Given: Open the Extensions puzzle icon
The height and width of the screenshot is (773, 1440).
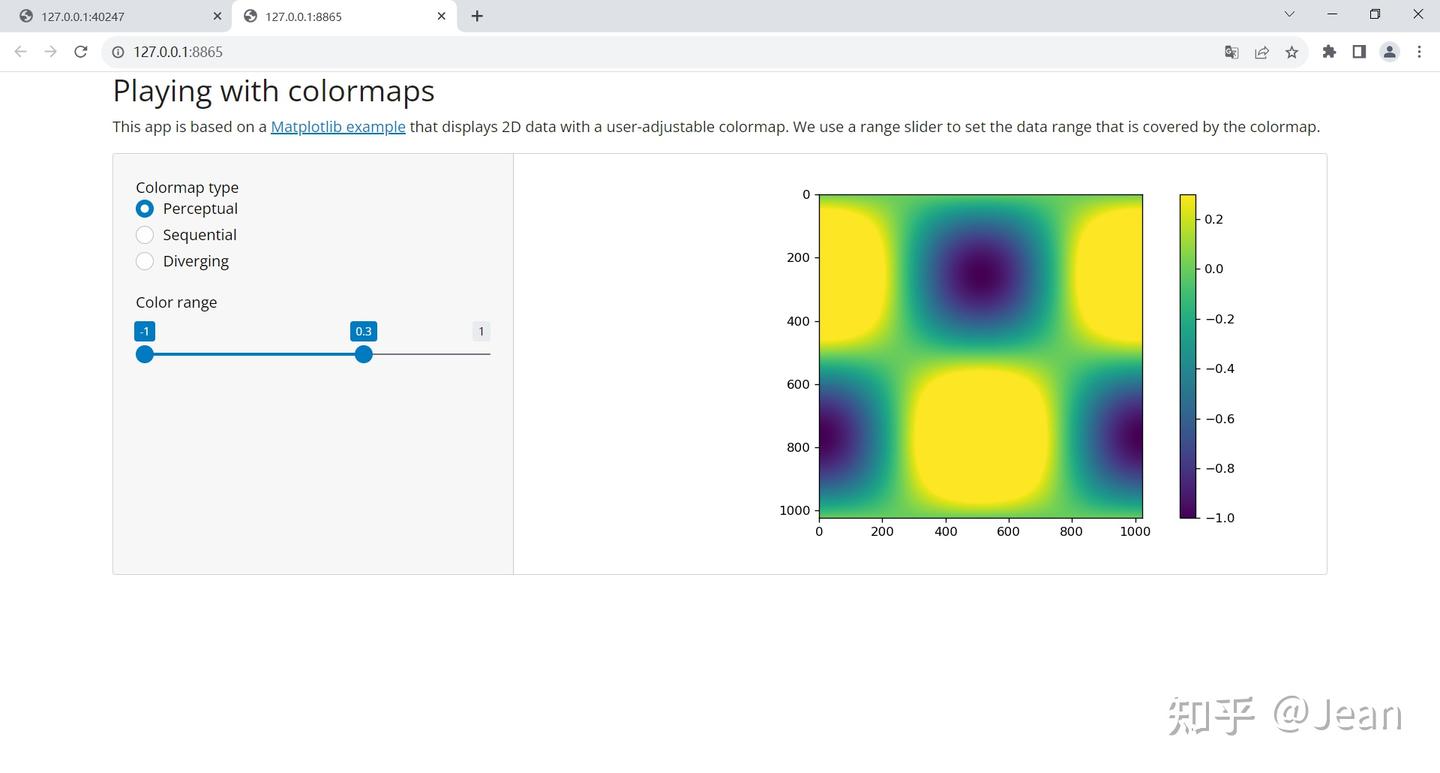Looking at the screenshot, I should [1329, 52].
